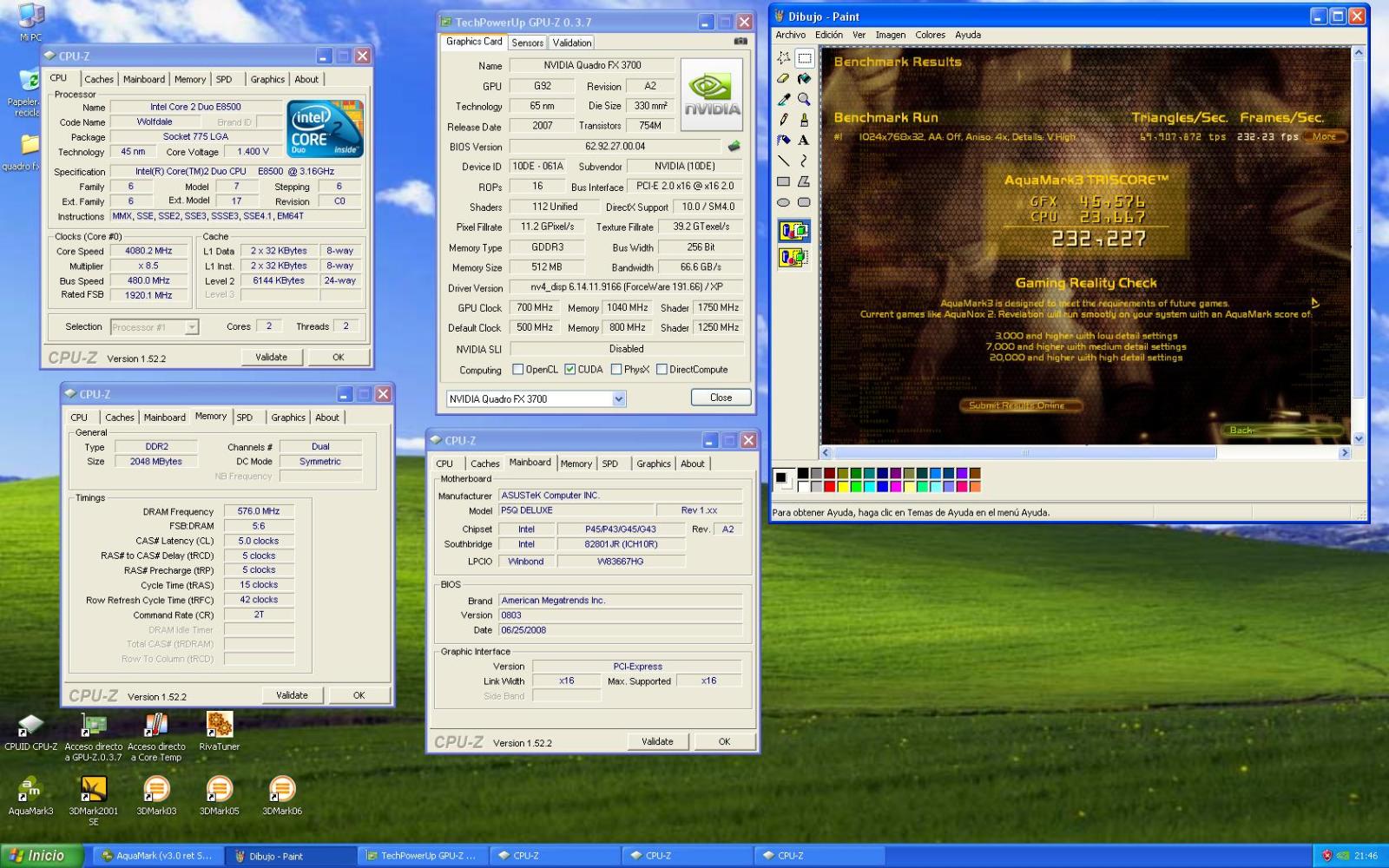Open Mainboard tab in top CPU-Z window
The height and width of the screenshot is (868, 1389).
(144, 79)
